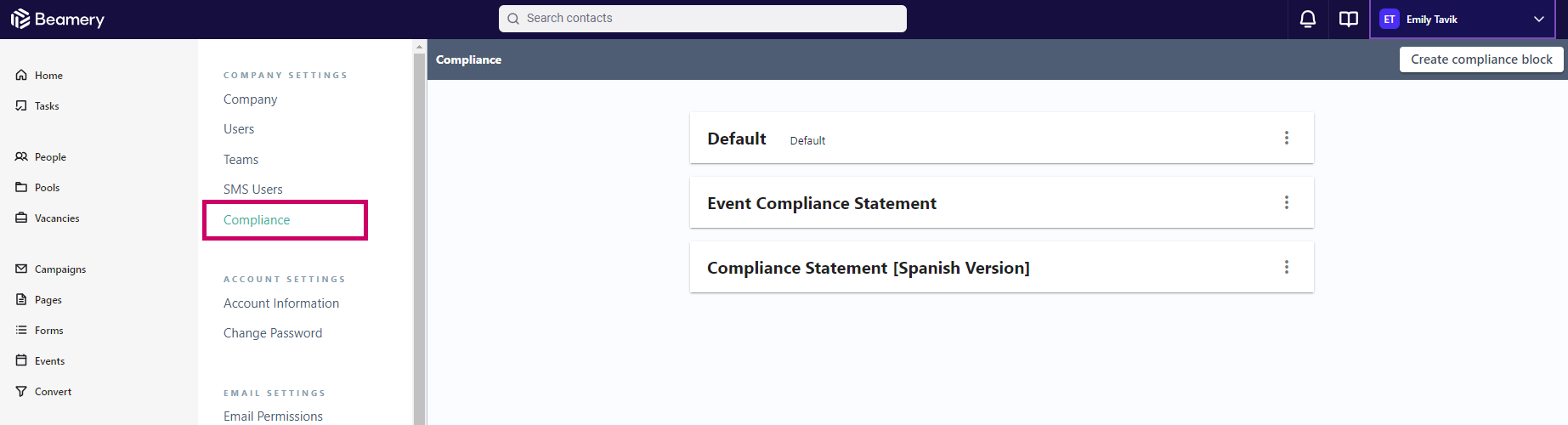Expand Emily Tavik user menu
This screenshot has height=425, width=1568.
click(x=1462, y=19)
